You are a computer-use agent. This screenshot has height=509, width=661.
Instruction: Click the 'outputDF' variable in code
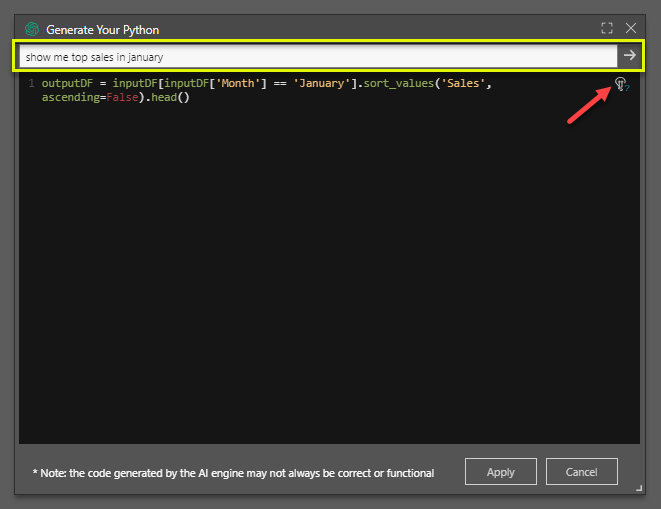point(67,83)
